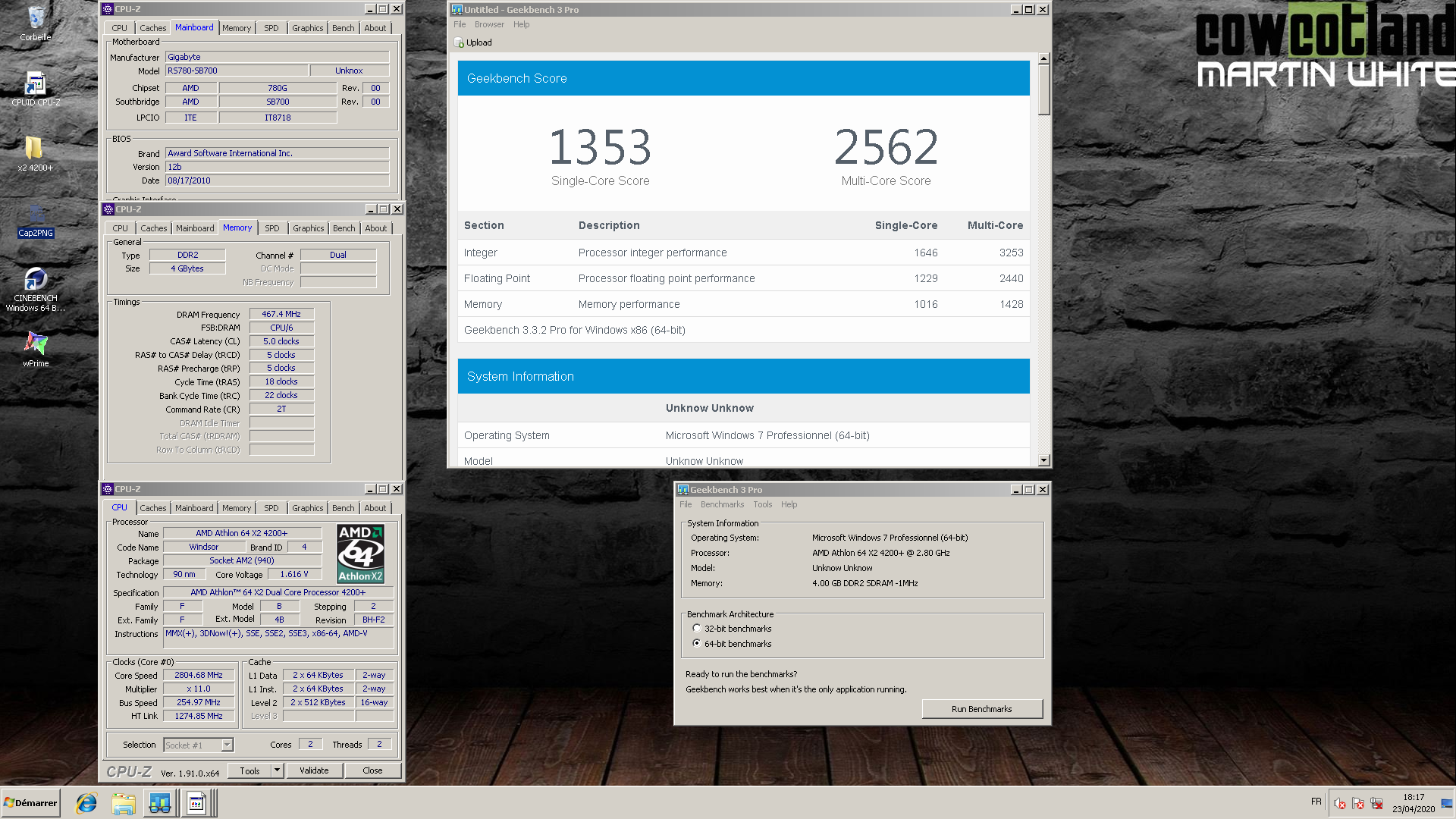The width and height of the screenshot is (1456, 819).
Task: Open the Browser menu in results window
Action: pos(489,25)
